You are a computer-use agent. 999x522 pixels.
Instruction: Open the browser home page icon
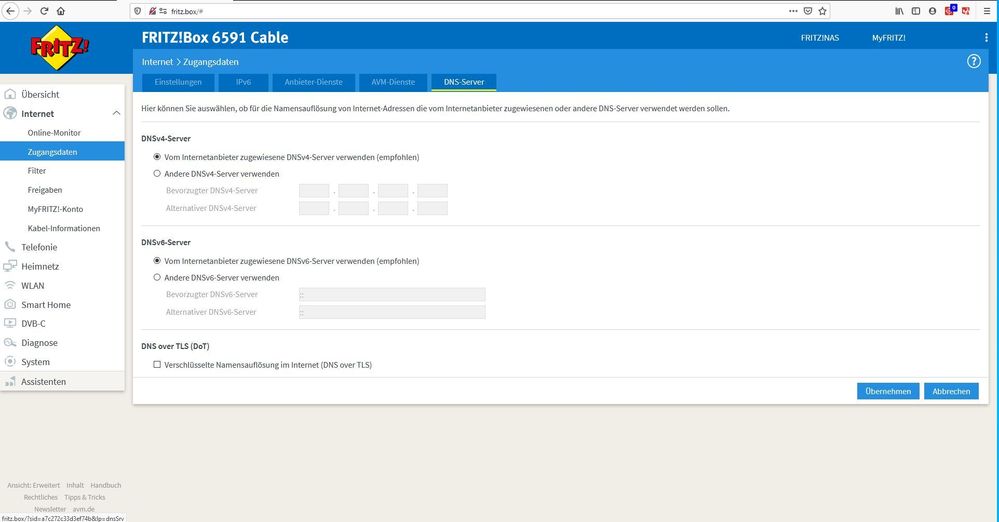(61, 11)
